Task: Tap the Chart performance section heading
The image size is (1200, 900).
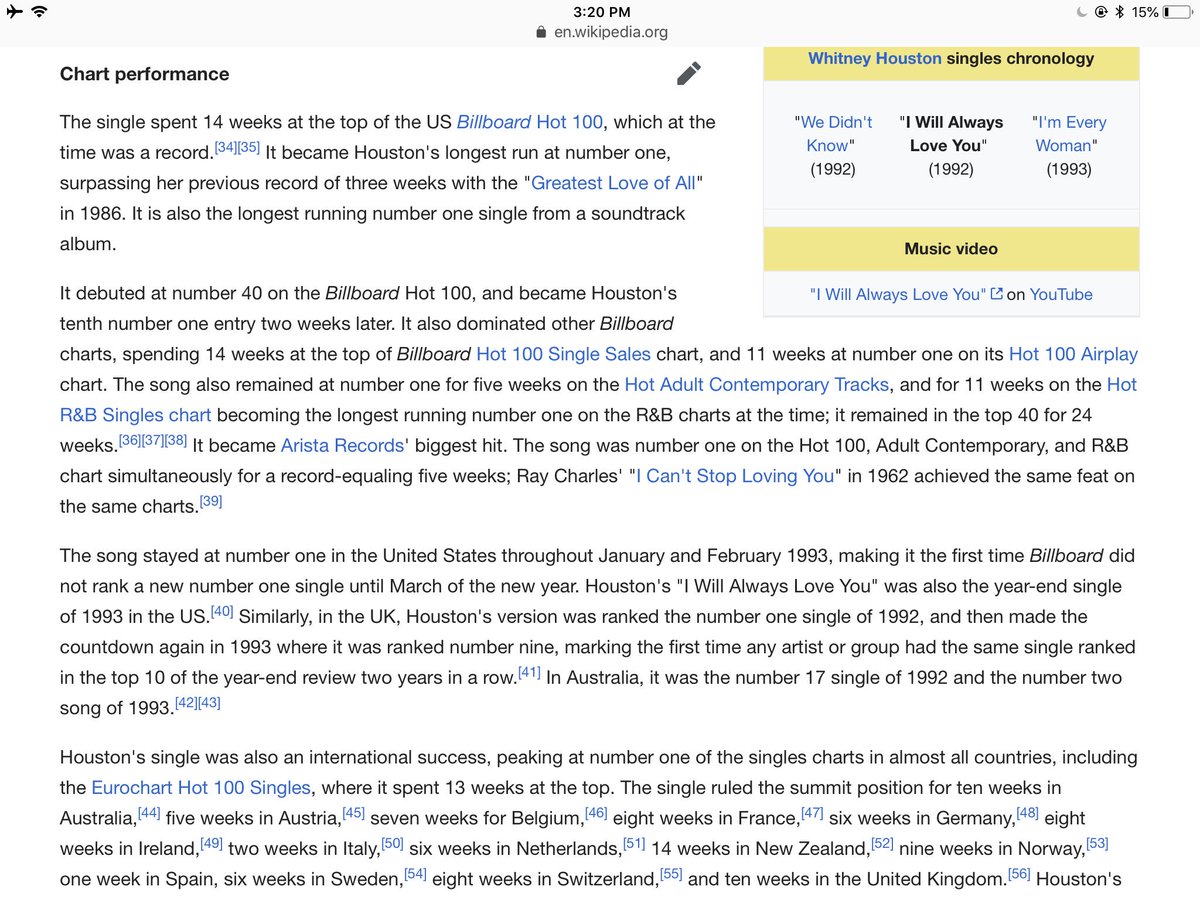Action: pos(144,73)
